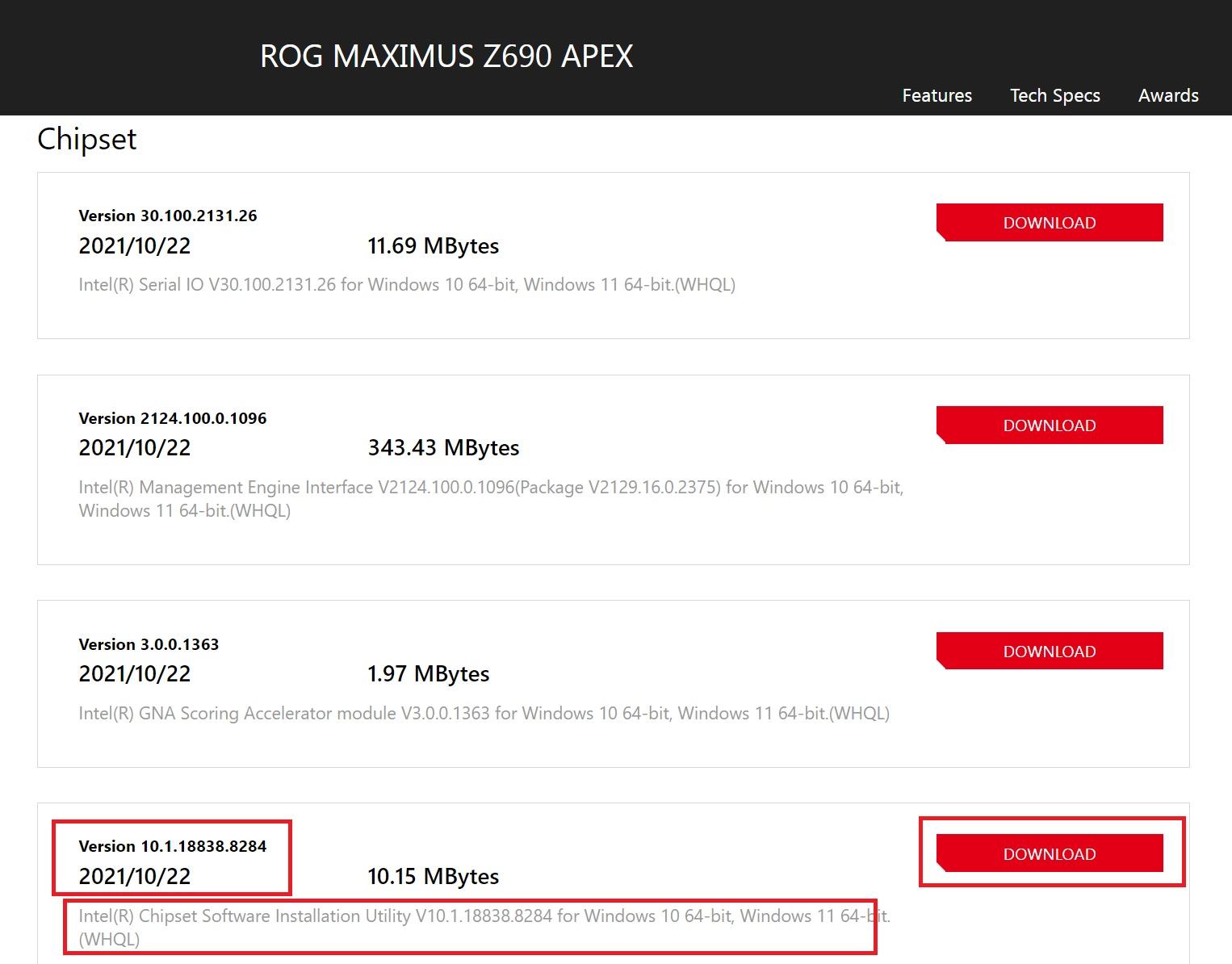
Task: Click the Chipset Software Installation Utility description
Action: coord(484,916)
